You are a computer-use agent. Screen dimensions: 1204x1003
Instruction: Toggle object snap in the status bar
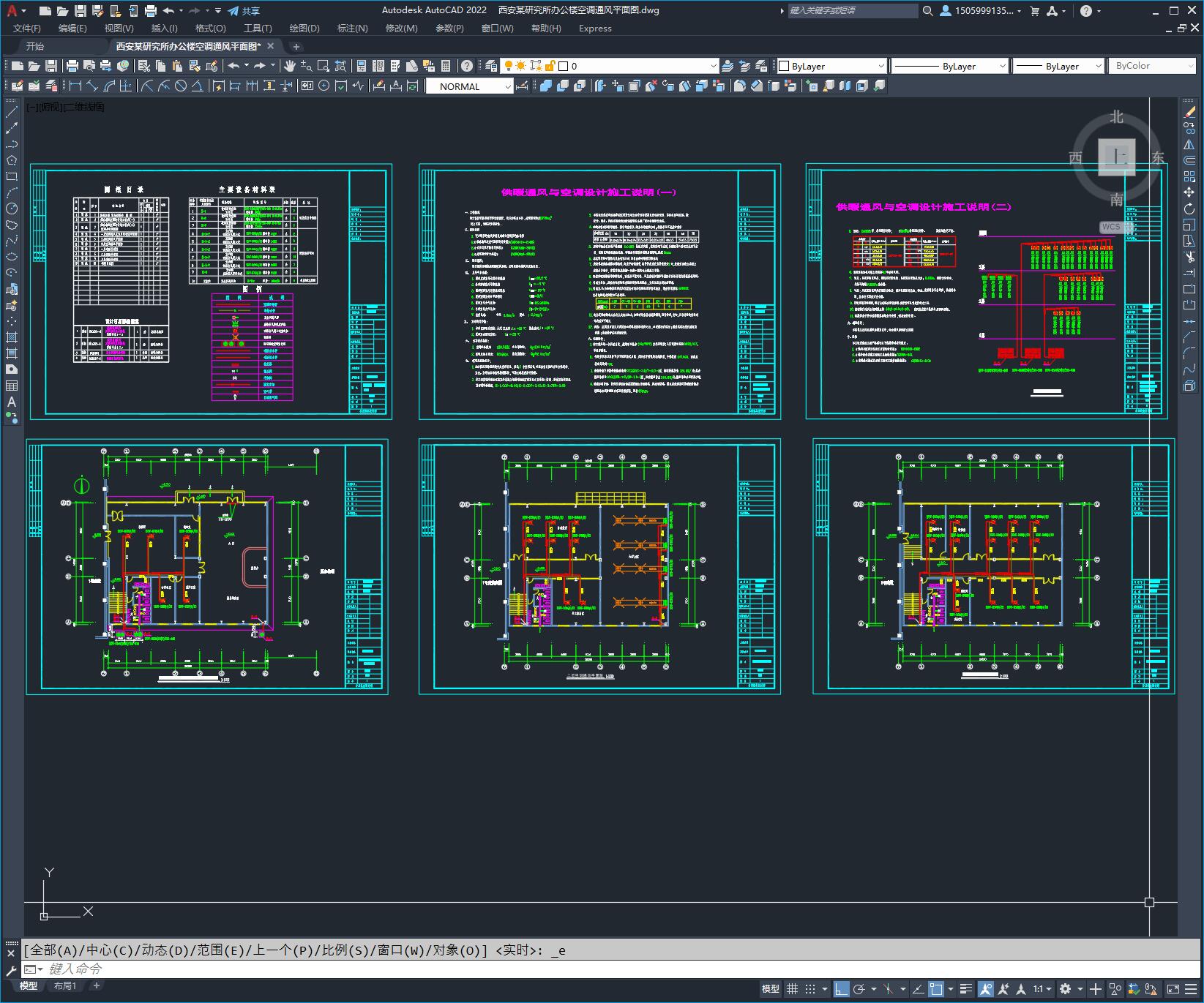click(936, 989)
